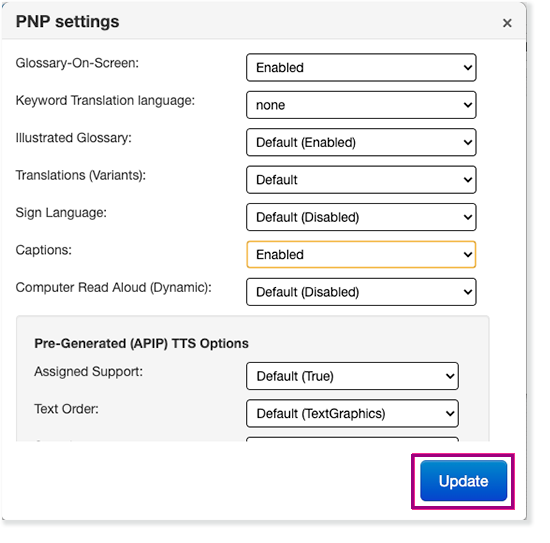The image size is (550, 543).
Task: Click the partially visible dropdown below Text Order
Action: coord(352,439)
